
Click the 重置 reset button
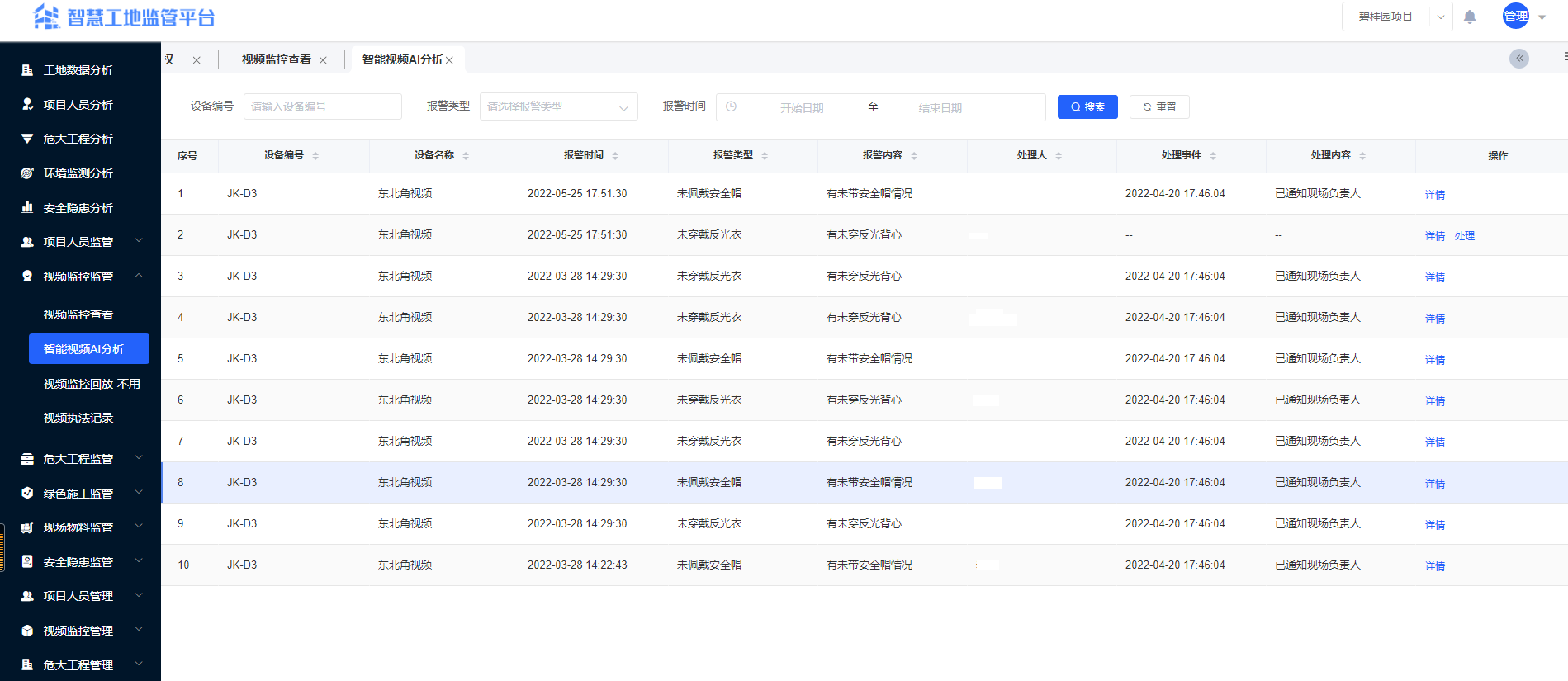click(1159, 106)
